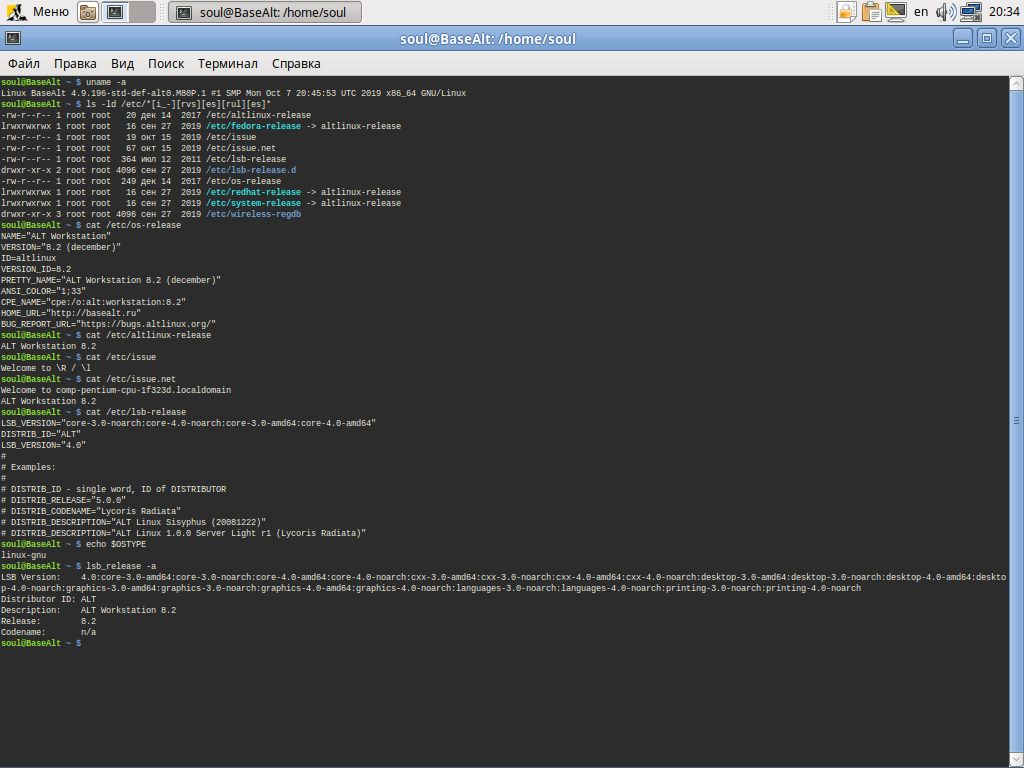The image size is (1024, 768).
Task: Open the display settings tray icon
Action: tap(896, 12)
